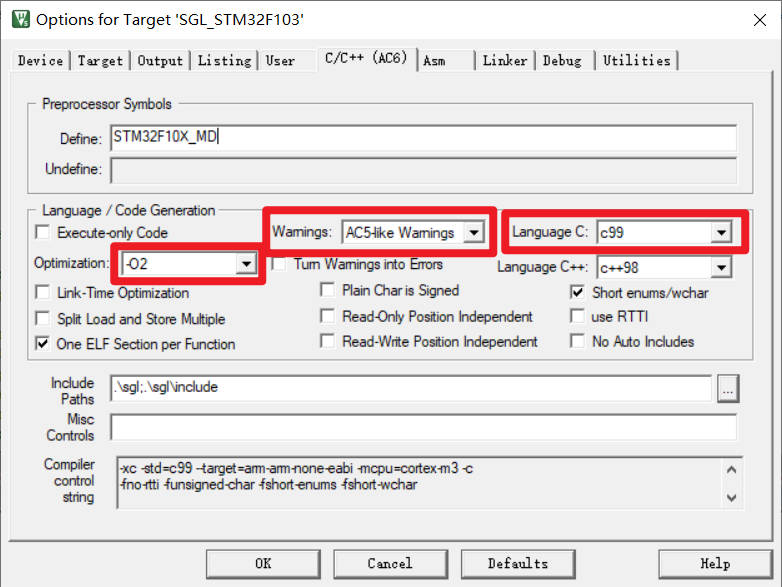Open Help for this dialog
The image size is (782, 587).
[x=715, y=564]
